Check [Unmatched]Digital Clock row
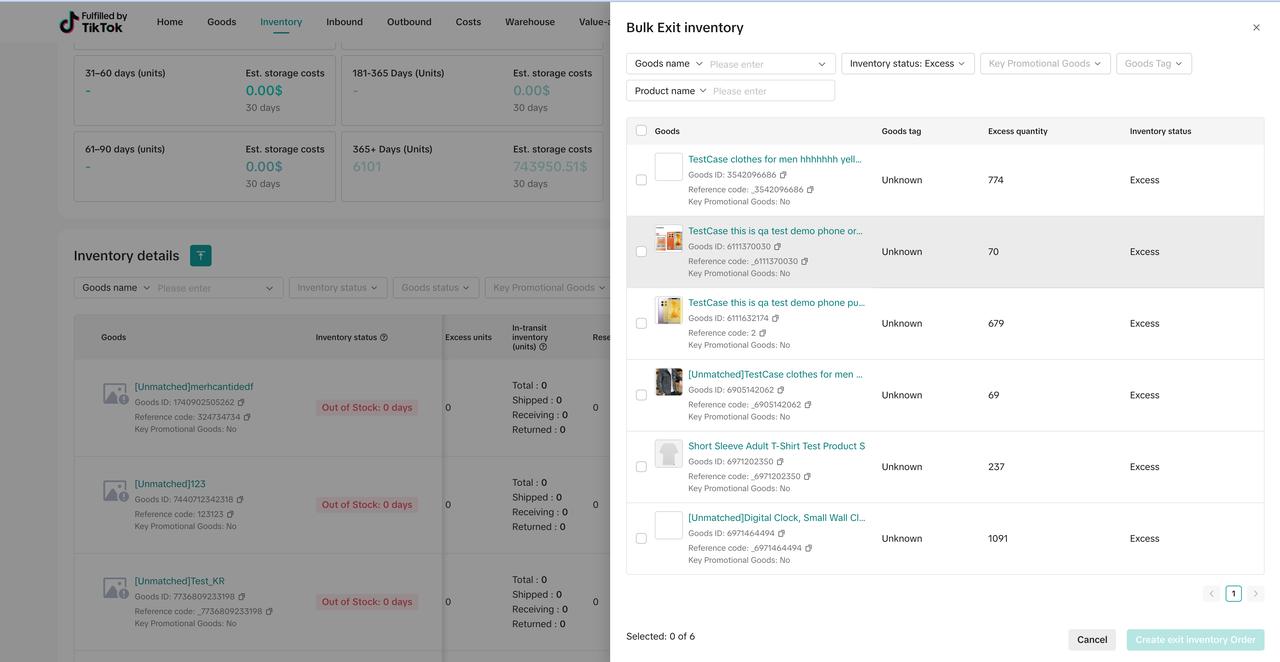This screenshot has height=662, width=1280. [641, 539]
